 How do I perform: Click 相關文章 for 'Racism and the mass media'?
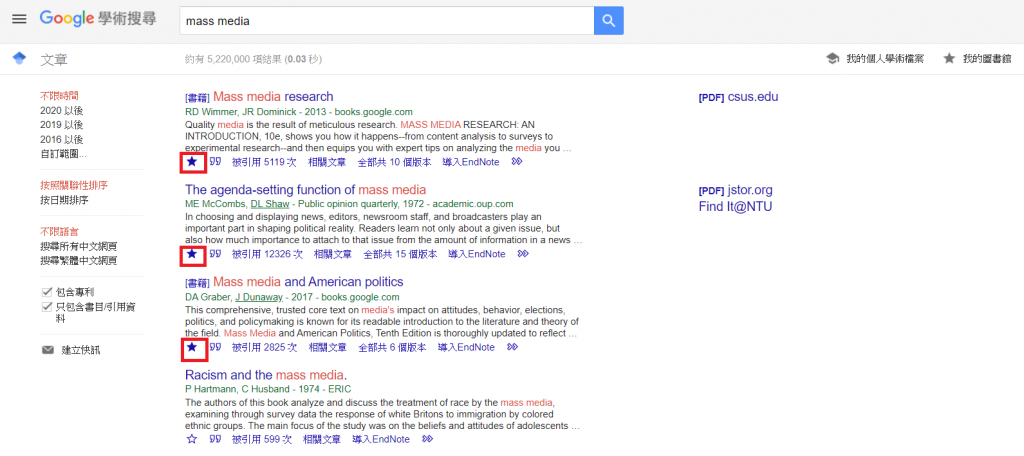coord(321,439)
